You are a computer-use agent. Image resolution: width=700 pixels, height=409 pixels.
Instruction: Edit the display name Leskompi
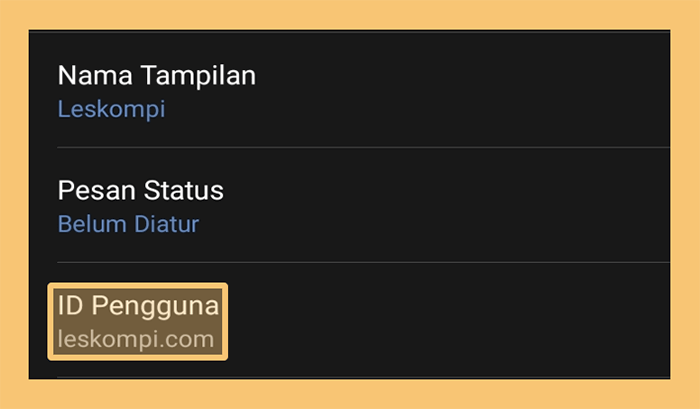click(x=112, y=109)
